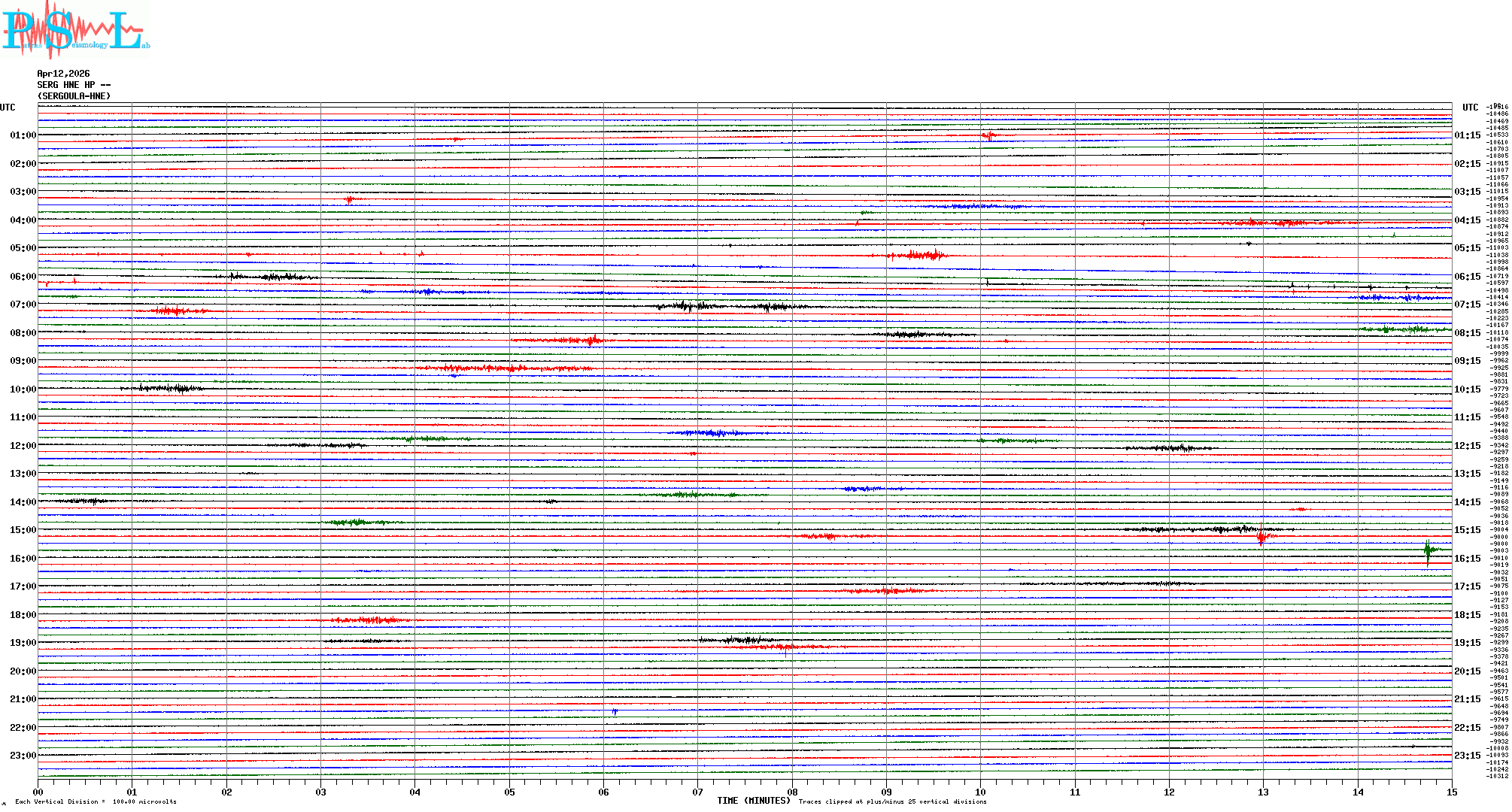Click minute tick 07 on bottom axis
Viewport: 1512px width, 812px height.
(x=698, y=792)
